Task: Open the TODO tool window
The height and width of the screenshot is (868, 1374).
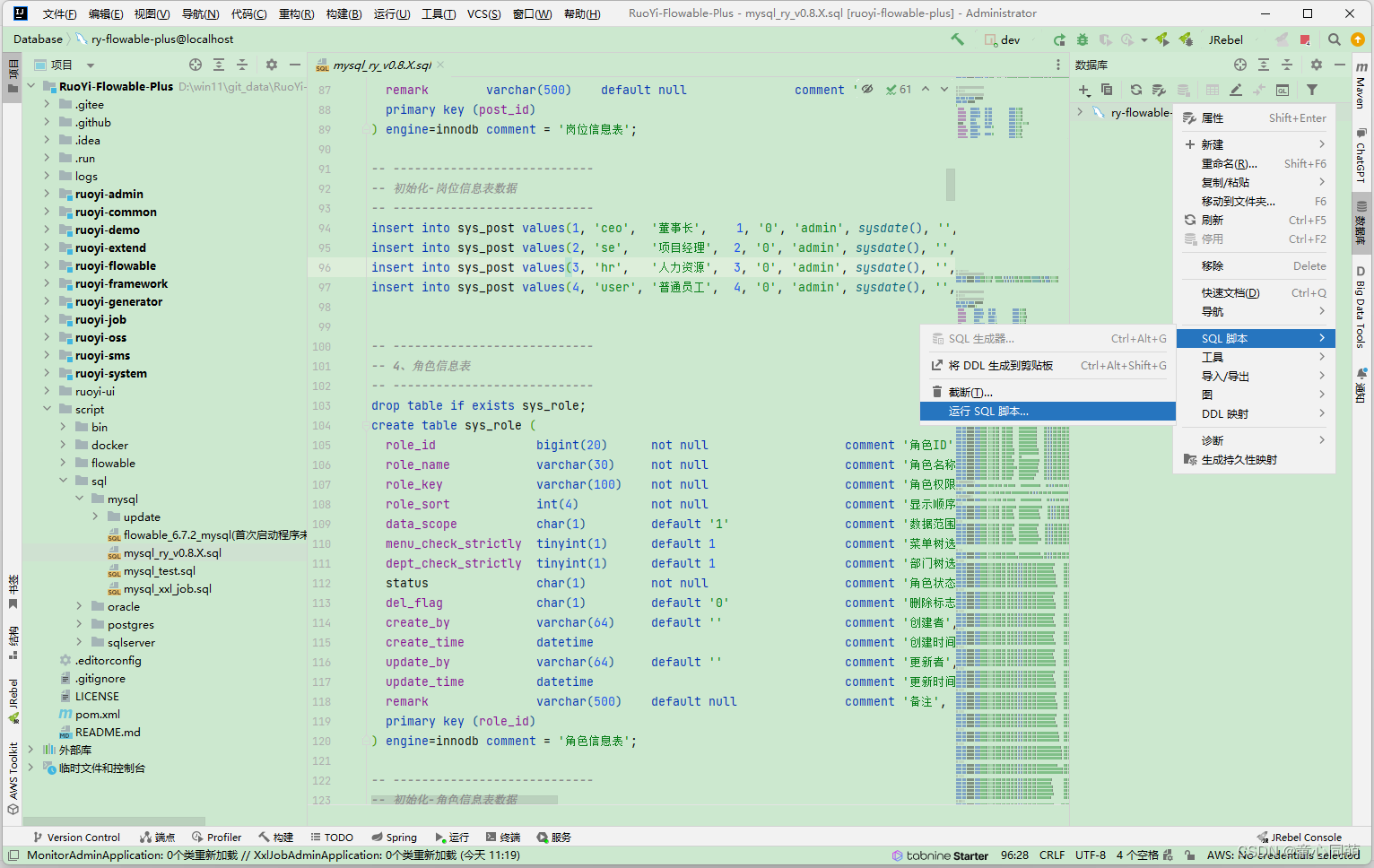Action: (x=331, y=838)
